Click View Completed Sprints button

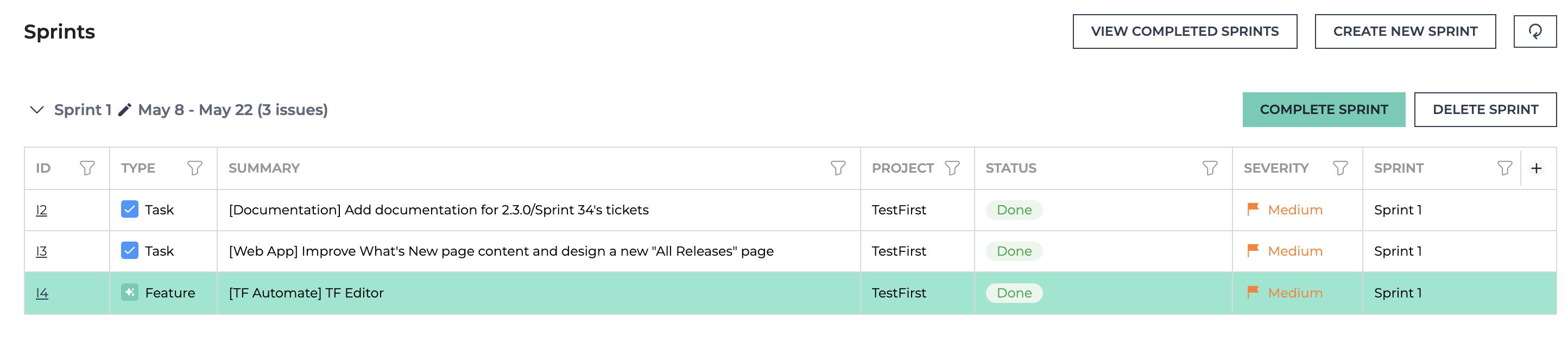pos(1185,31)
